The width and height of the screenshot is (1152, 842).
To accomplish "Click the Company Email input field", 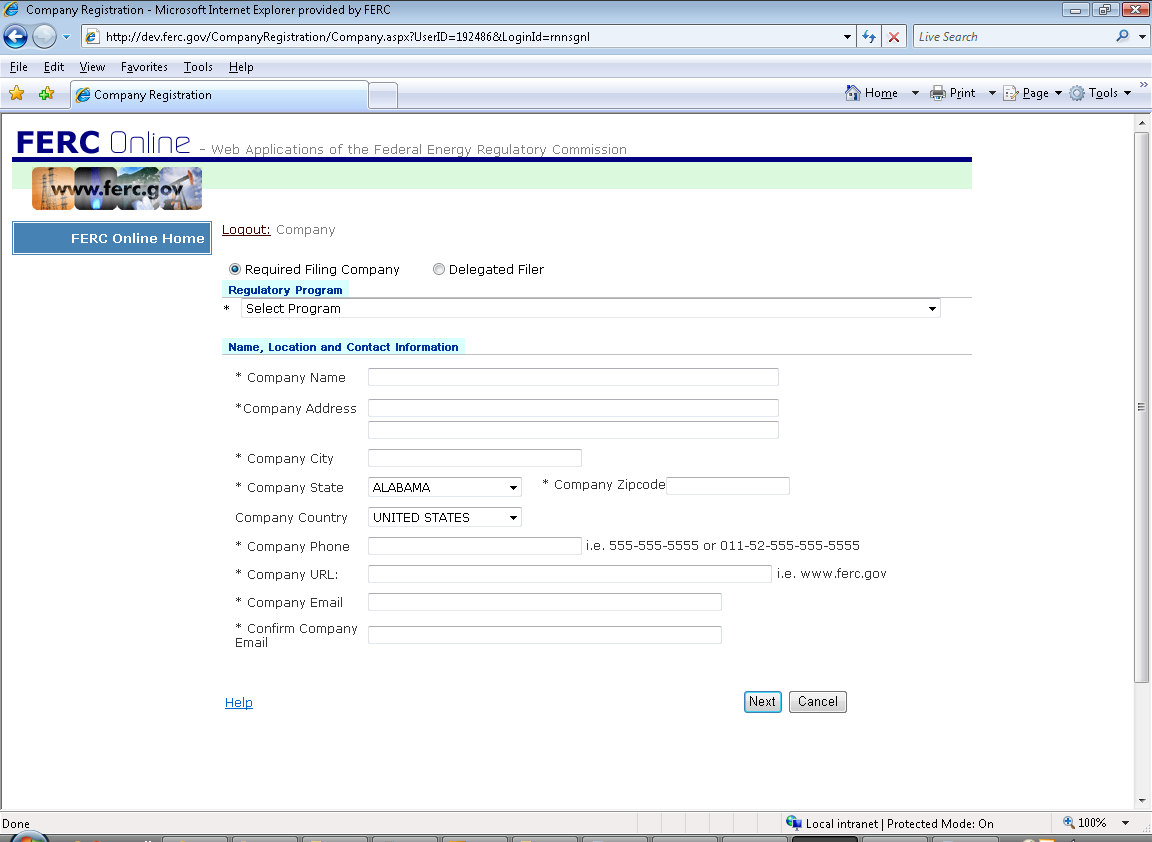I will [544, 602].
